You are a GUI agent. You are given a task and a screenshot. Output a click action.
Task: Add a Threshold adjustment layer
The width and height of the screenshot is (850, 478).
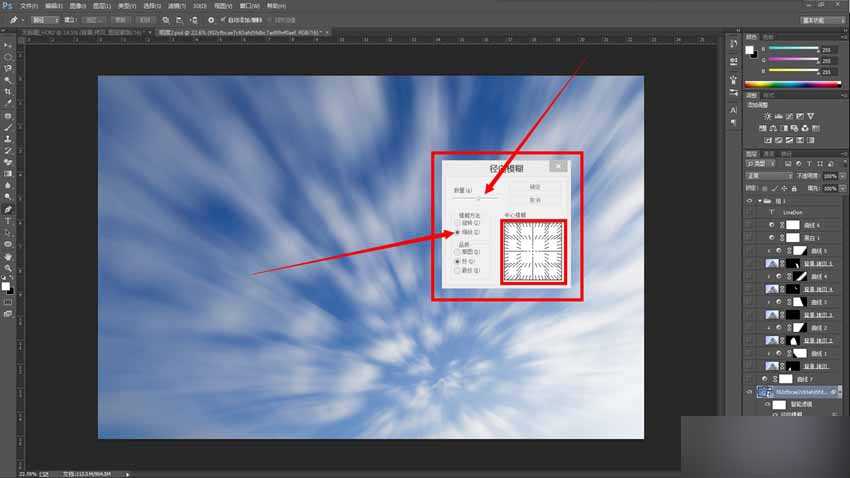(x=789, y=140)
